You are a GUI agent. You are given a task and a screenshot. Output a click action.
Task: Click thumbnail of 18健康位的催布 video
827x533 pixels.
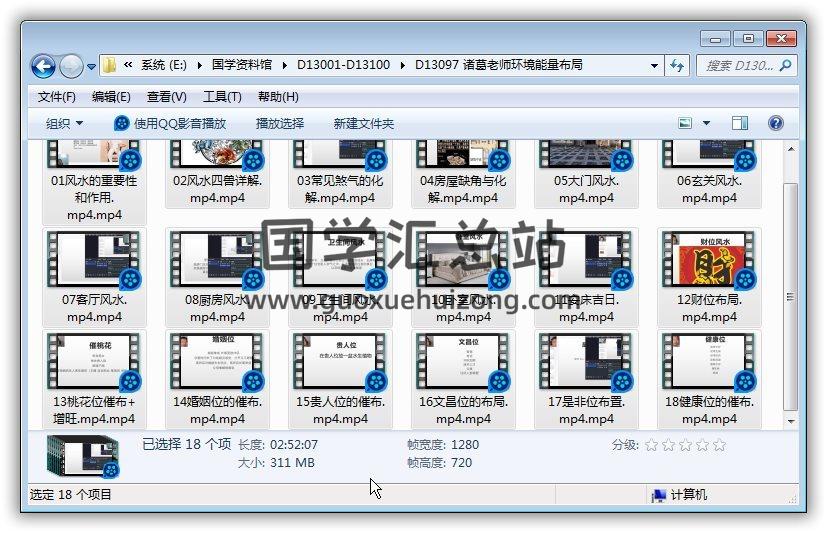tap(708, 362)
